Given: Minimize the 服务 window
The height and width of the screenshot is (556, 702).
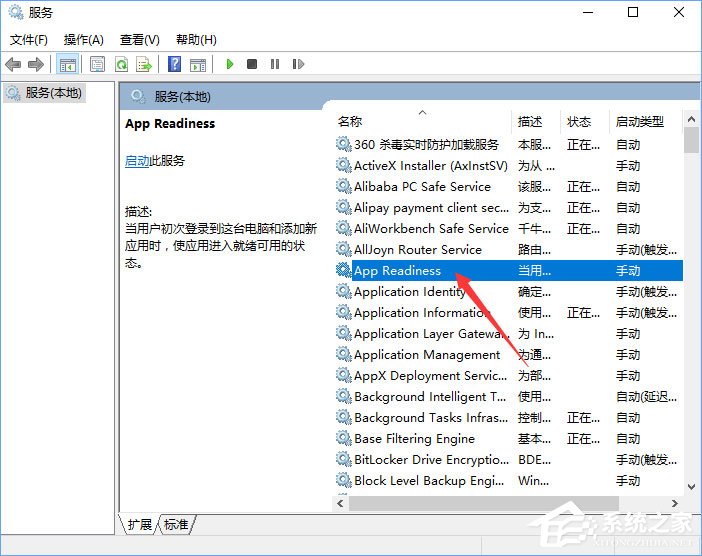Looking at the screenshot, I should (588, 13).
